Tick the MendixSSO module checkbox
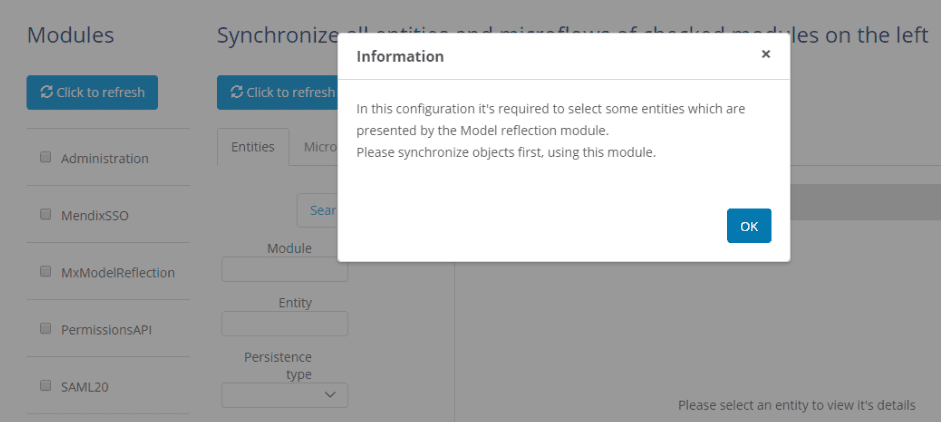This screenshot has width=941, height=422. click(46, 214)
